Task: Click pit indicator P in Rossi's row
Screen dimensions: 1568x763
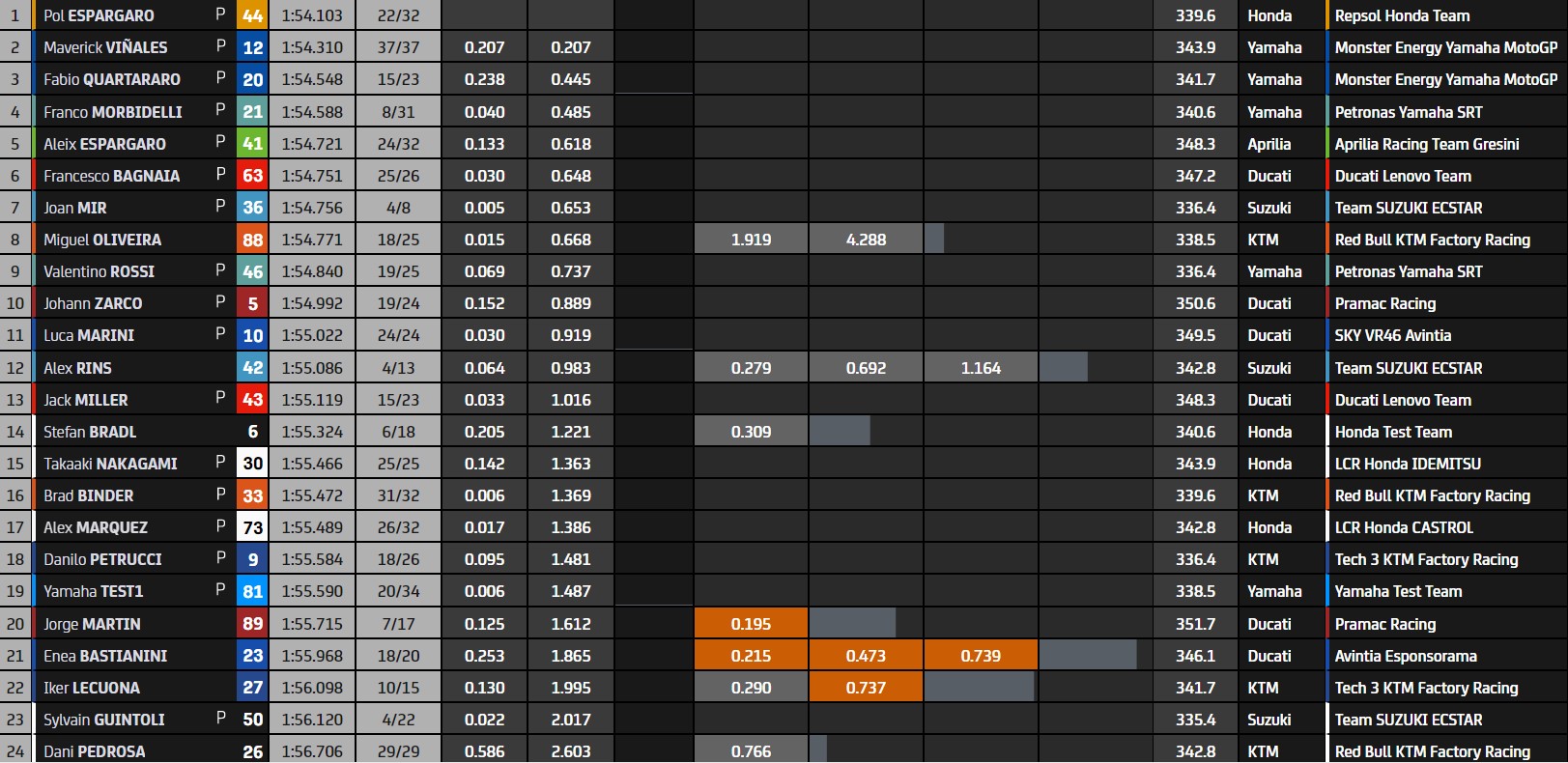Action: click(x=220, y=270)
